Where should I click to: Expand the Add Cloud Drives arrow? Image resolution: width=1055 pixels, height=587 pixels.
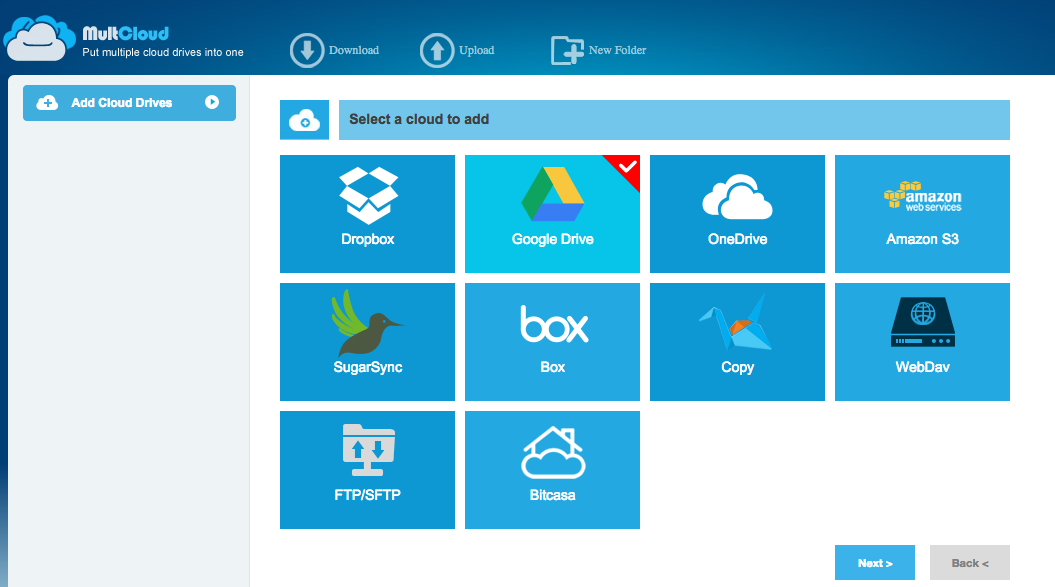click(x=212, y=102)
